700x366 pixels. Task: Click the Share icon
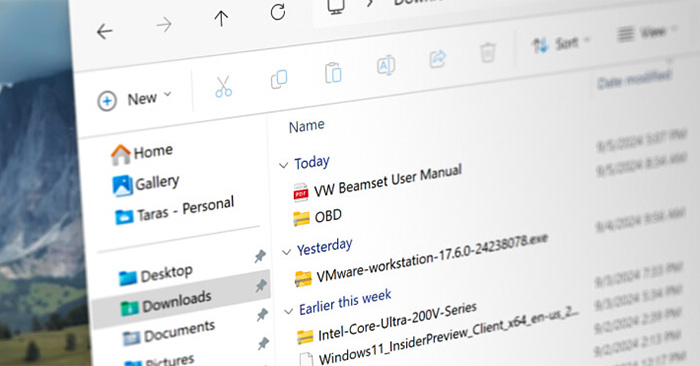pos(438,58)
